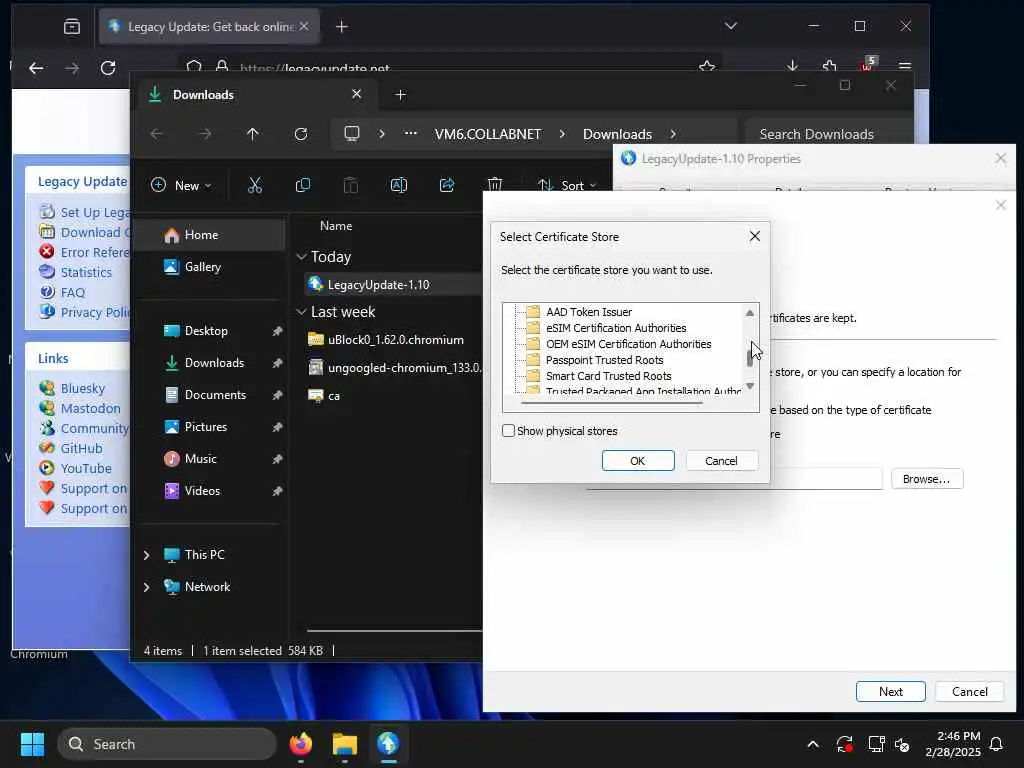Open FAQ link on Legacy Update page
This screenshot has height=768, width=1024.
click(72, 292)
